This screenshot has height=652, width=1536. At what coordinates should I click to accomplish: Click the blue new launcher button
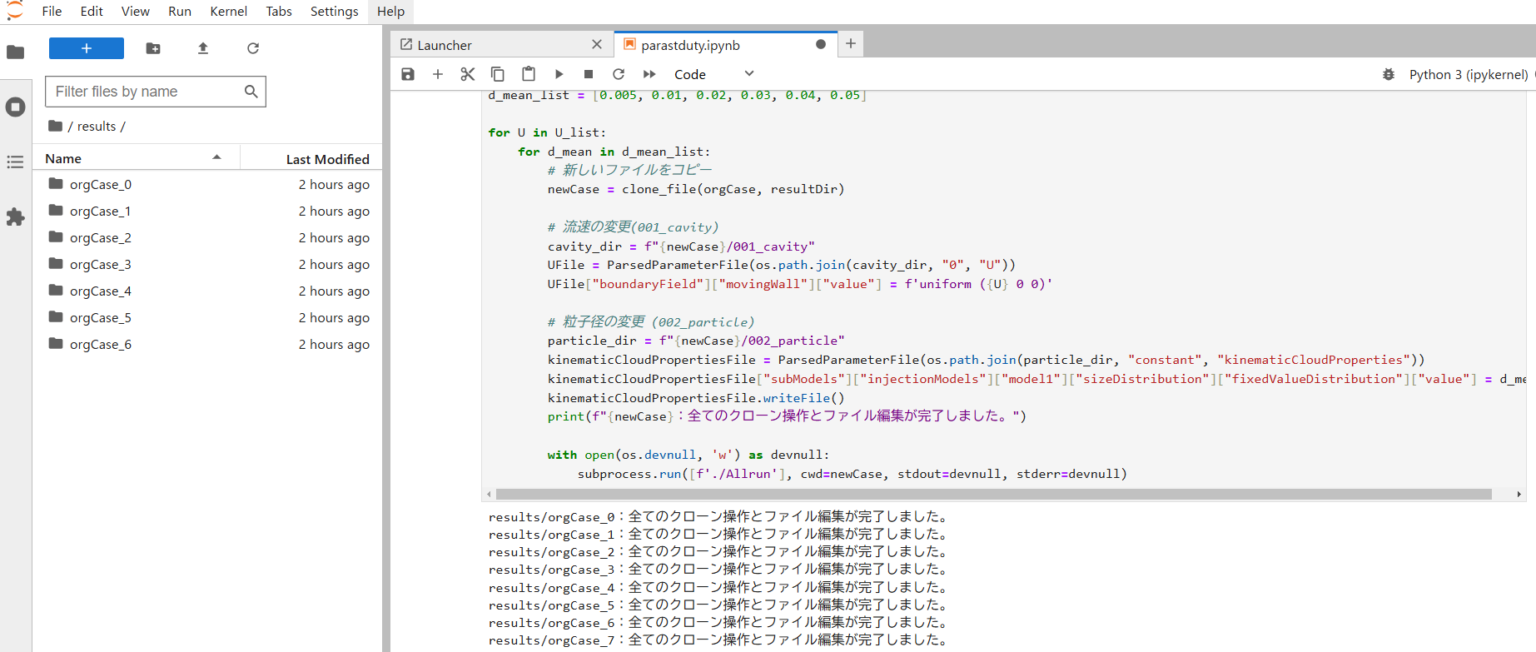86,48
